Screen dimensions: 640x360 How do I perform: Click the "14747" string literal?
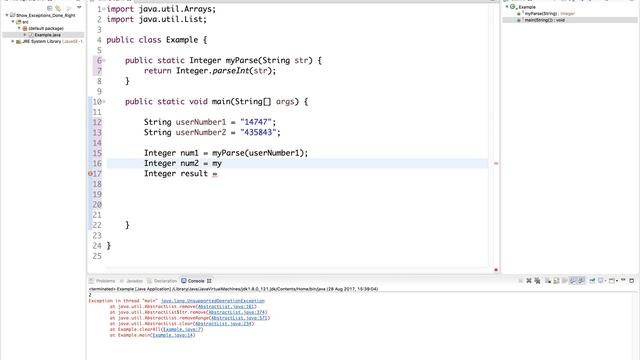click(256, 122)
